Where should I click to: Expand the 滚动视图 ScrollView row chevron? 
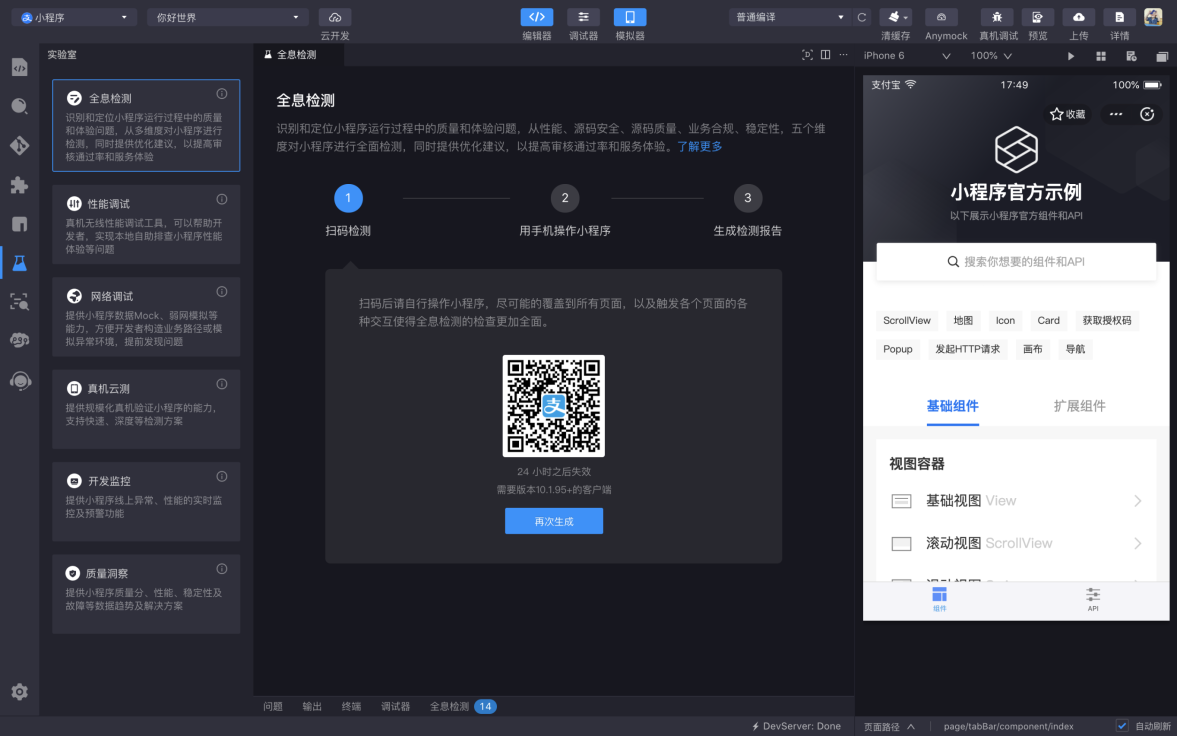pyautogui.click(x=1138, y=543)
